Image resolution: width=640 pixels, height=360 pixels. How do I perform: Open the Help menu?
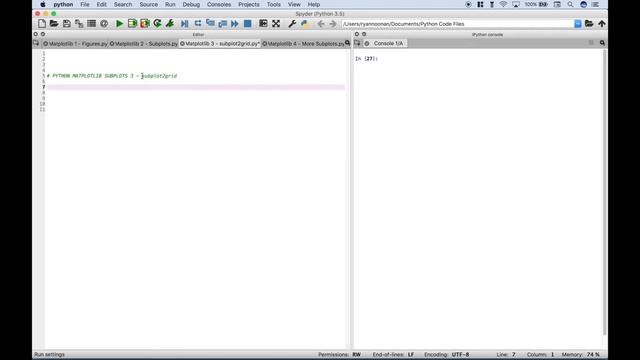[x=313, y=4]
